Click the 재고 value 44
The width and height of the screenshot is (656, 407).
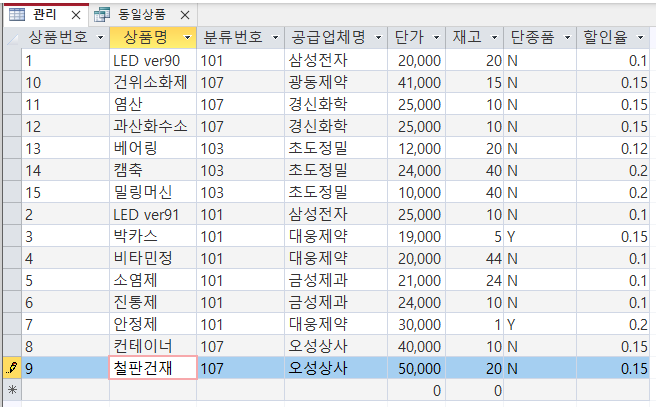tap(475, 259)
